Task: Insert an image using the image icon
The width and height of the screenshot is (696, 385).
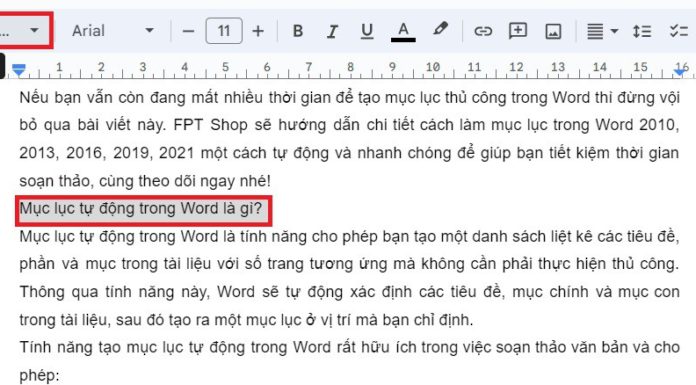Action: click(553, 31)
